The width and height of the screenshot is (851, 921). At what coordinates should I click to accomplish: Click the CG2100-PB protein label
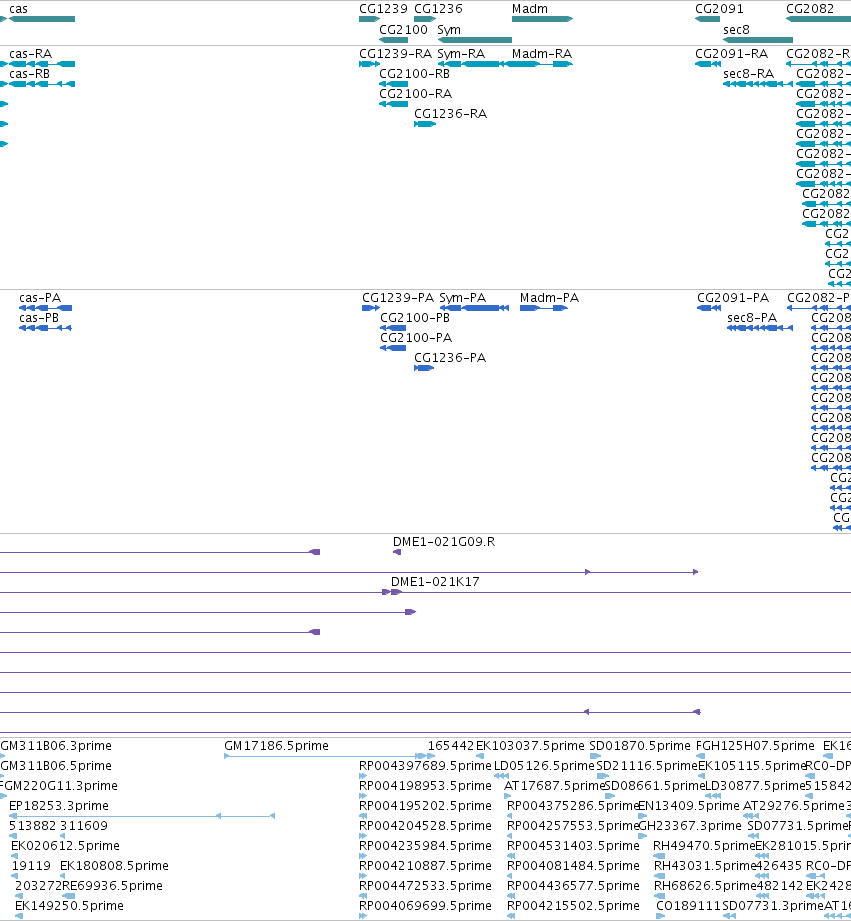415,318
